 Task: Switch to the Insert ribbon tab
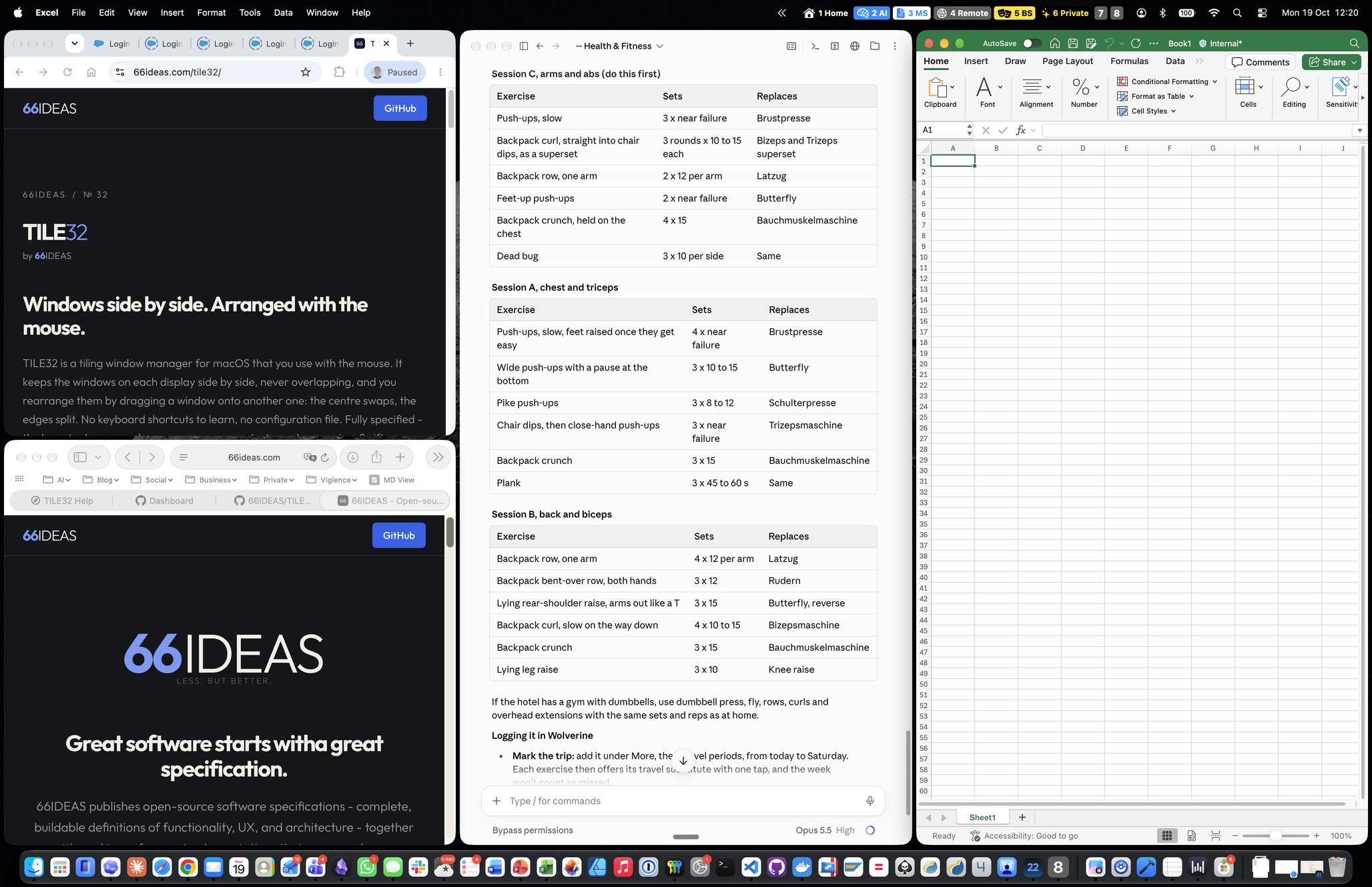click(976, 61)
